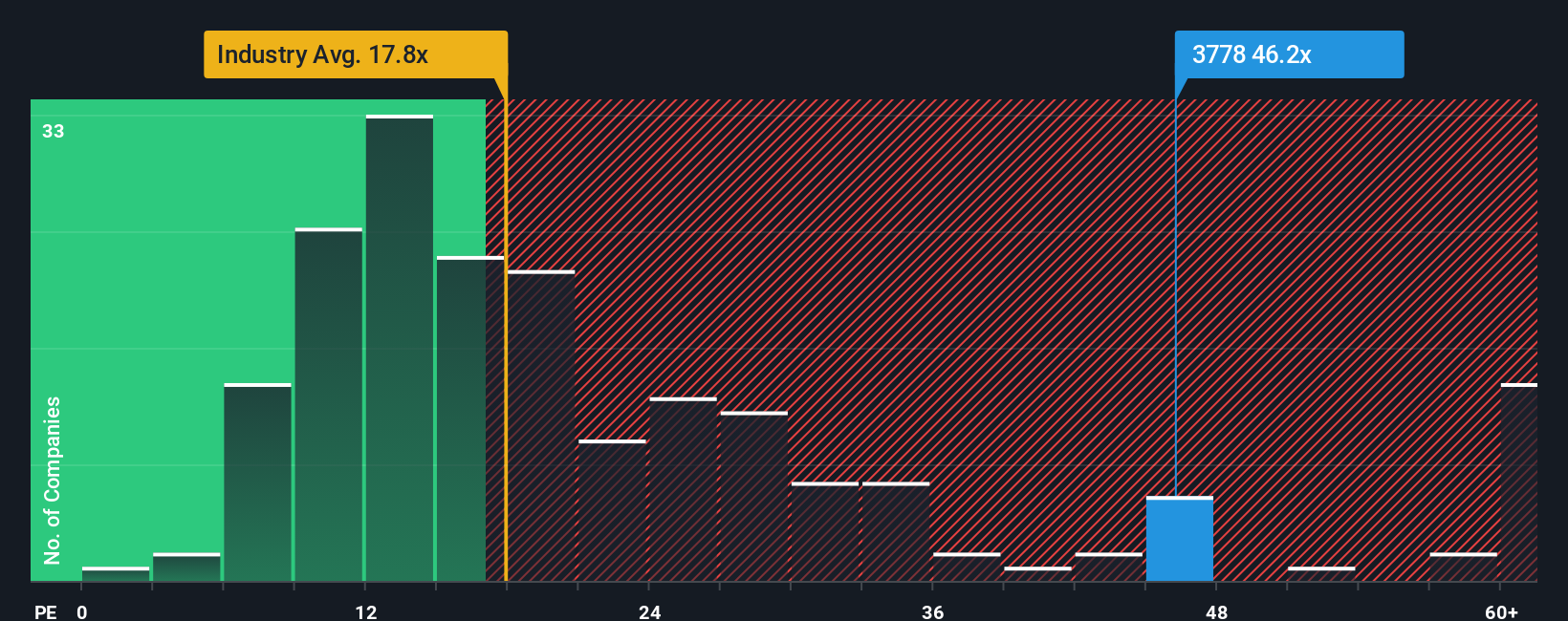
Task: Click the No. of Companies axis label
Action: click(x=53, y=480)
